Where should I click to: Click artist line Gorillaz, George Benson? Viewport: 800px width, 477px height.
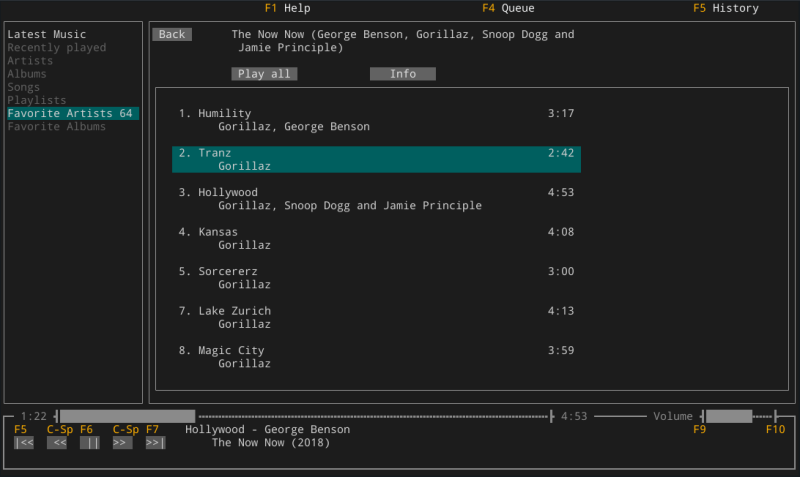pyautogui.click(x=294, y=127)
